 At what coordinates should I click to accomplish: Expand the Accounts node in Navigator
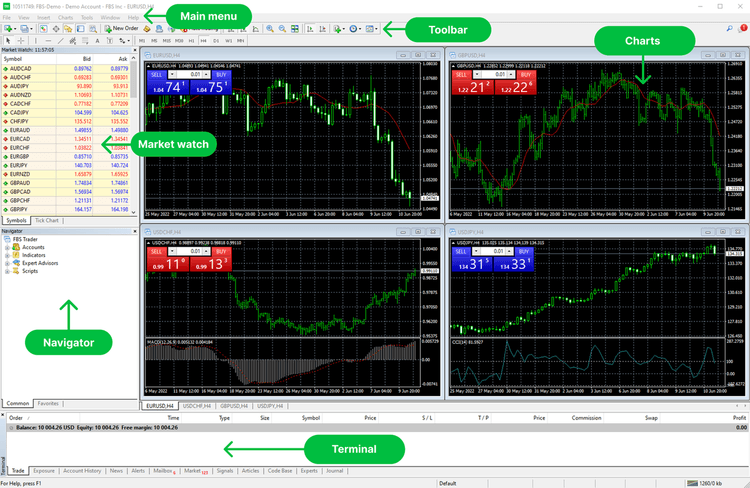(7, 247)
